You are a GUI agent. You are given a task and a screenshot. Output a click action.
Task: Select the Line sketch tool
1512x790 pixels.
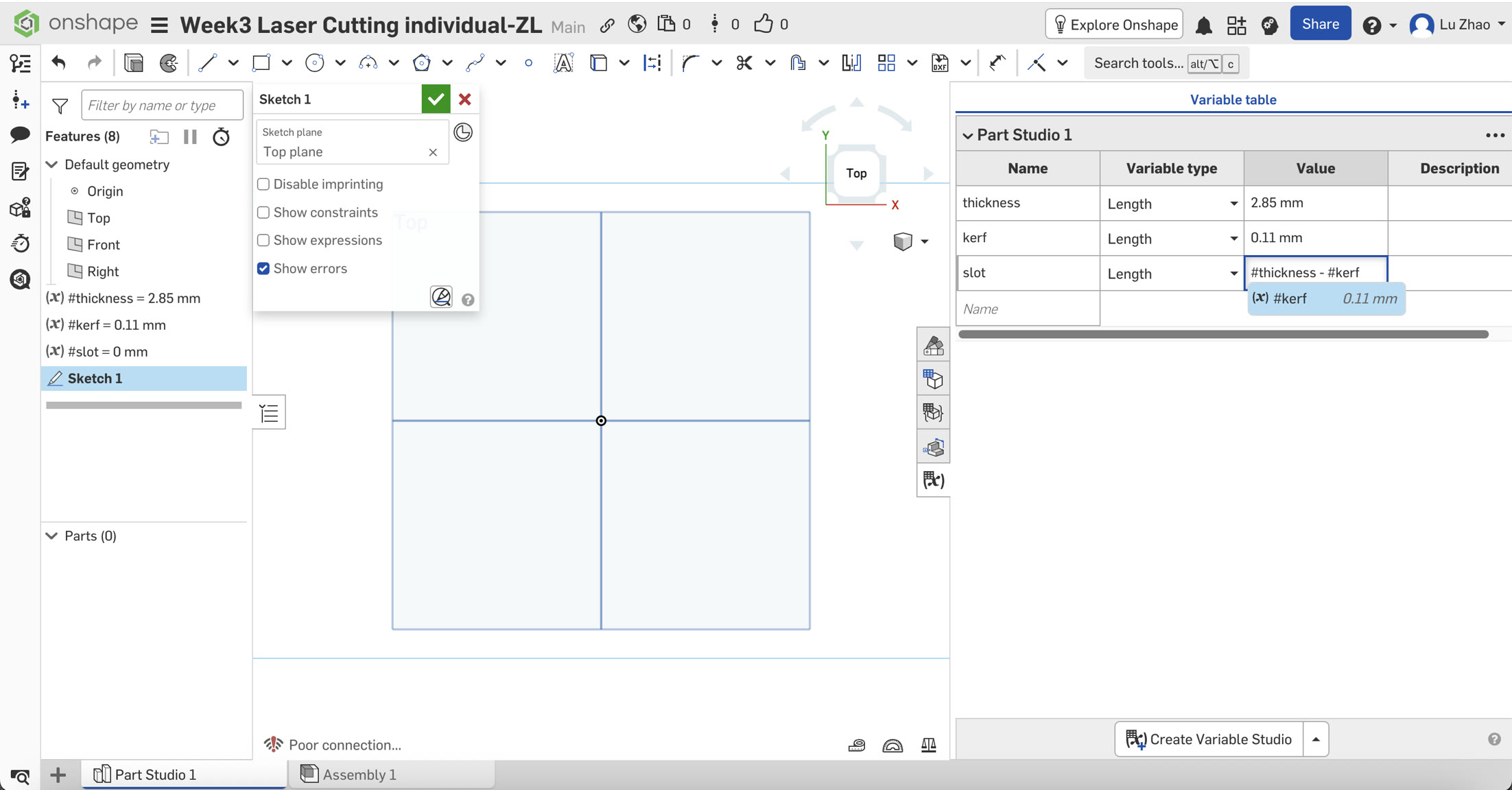coord(207,63)
